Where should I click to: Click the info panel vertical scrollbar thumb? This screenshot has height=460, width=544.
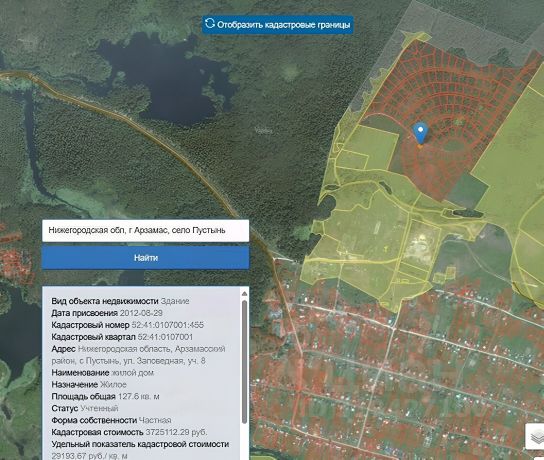point(244,362)
